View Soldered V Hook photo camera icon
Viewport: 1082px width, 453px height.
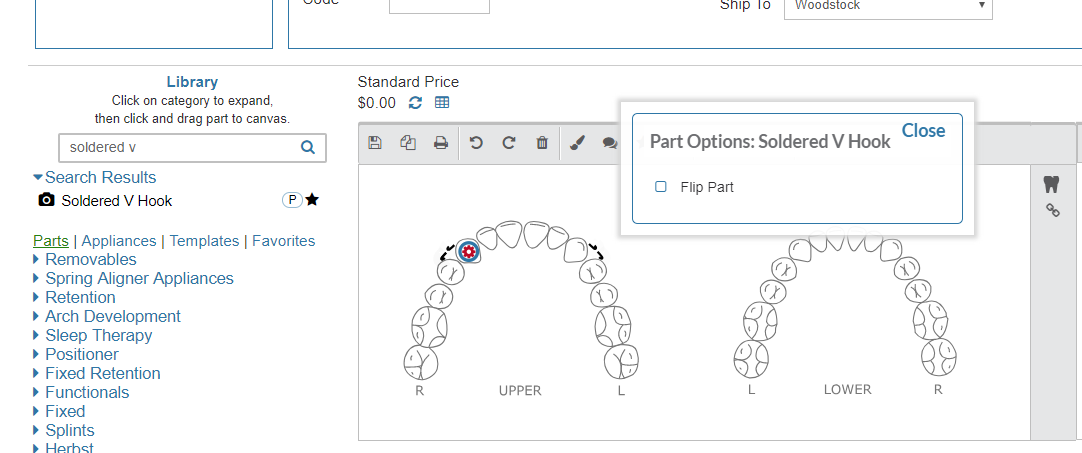[46, 200]
